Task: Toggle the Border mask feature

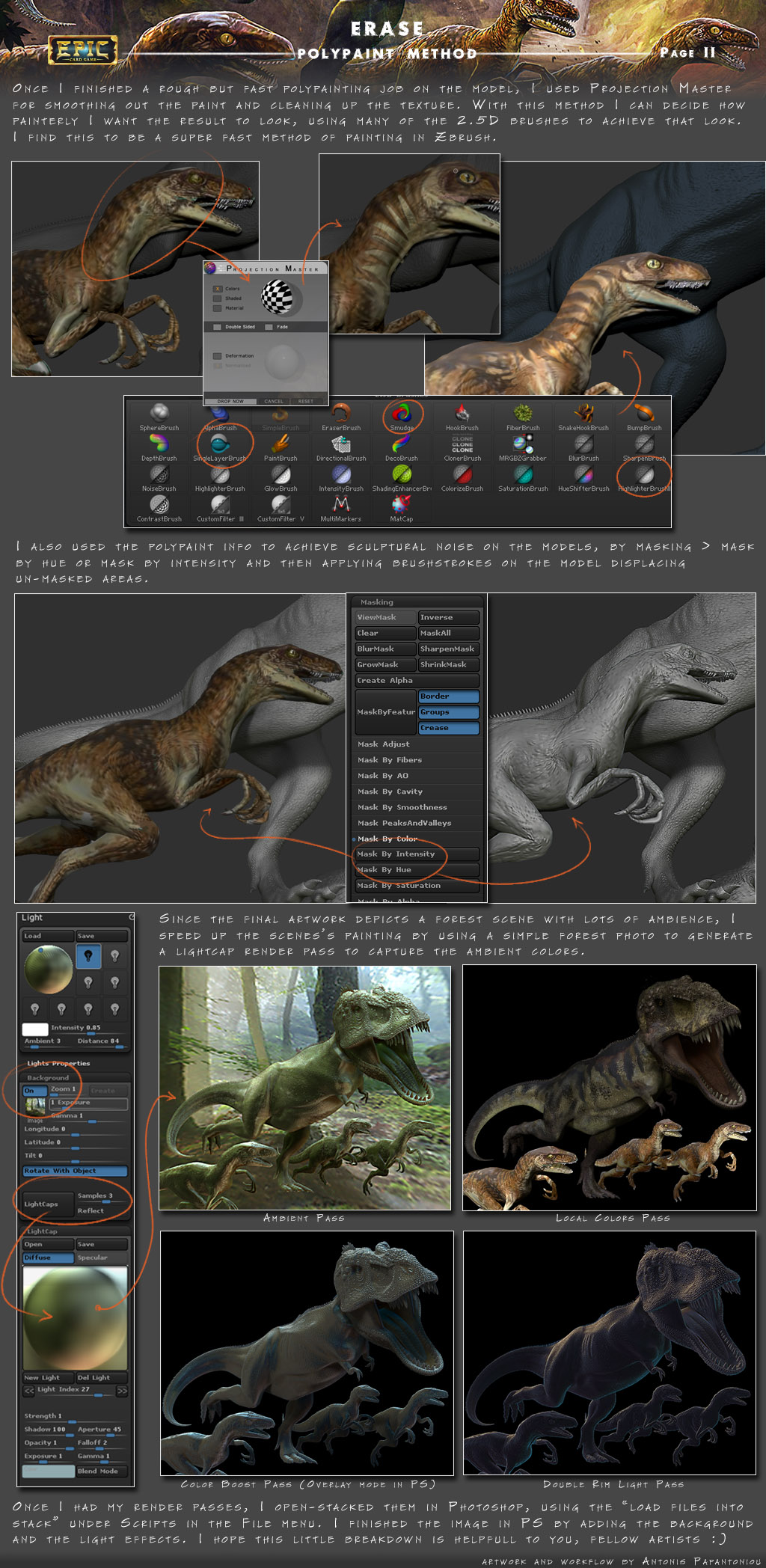Action: pos(448,696)
